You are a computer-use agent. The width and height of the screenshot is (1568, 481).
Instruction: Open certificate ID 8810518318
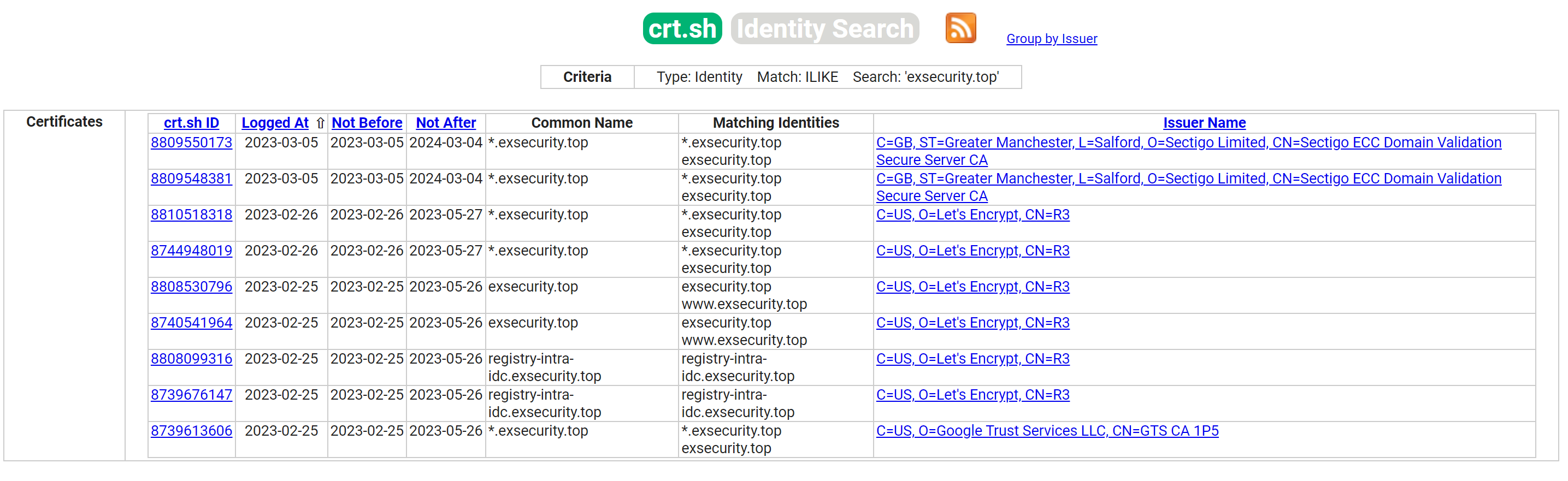pos(191,214)
